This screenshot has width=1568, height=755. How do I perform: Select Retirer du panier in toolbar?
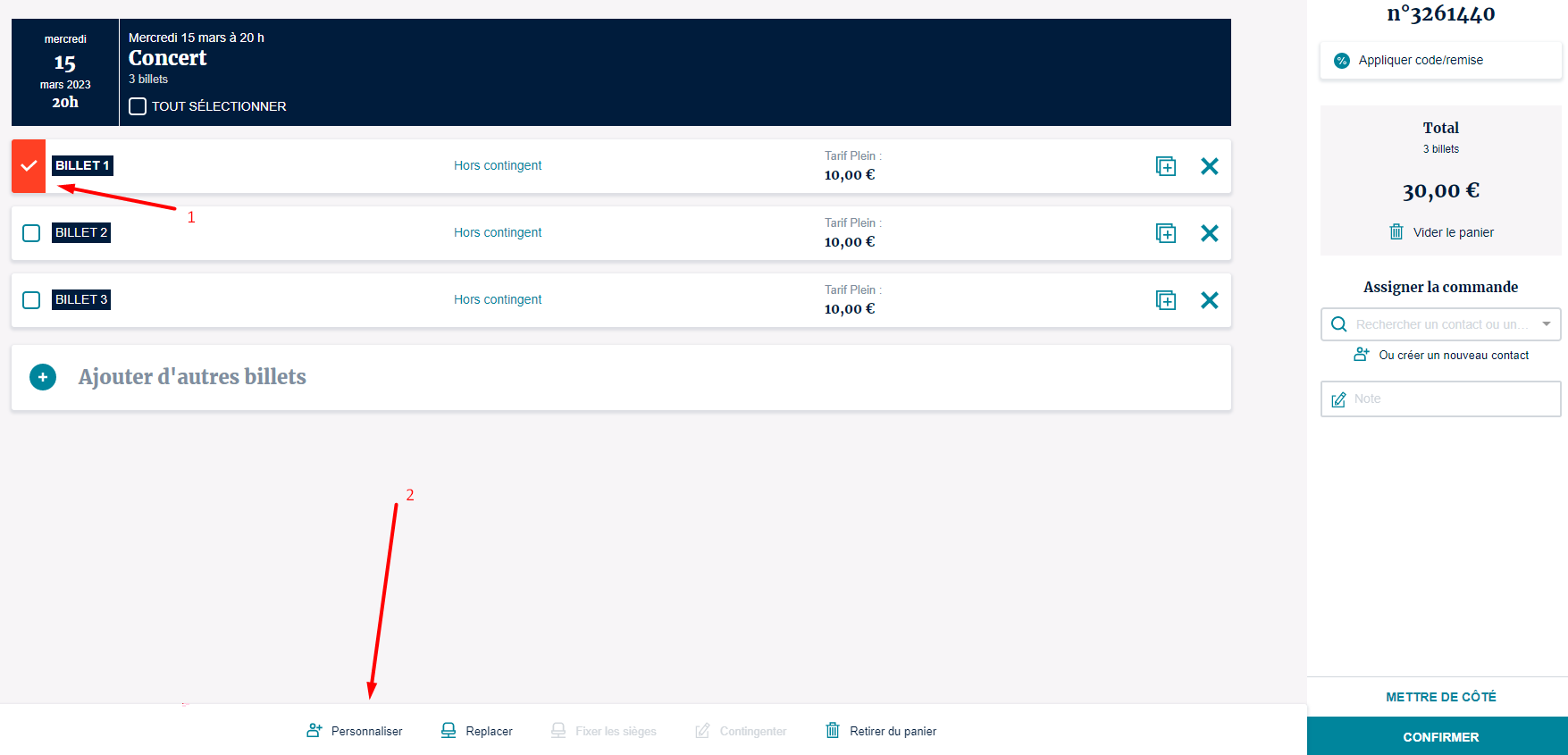[881, 731]
